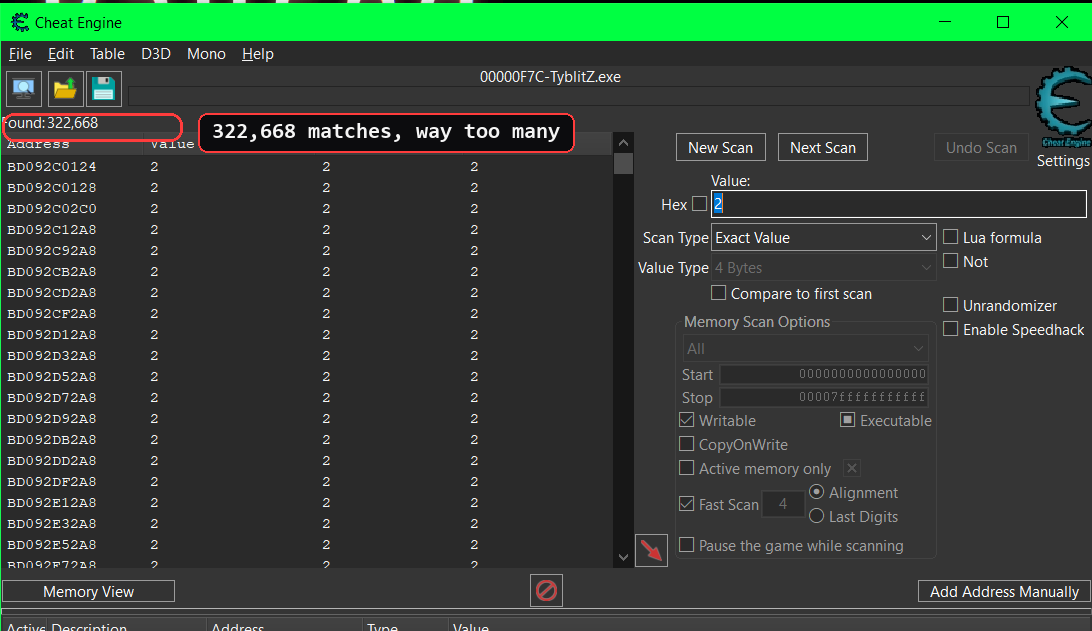Click the scan progress bar
The image size is (1092, 631).
(x=579, y=95)
